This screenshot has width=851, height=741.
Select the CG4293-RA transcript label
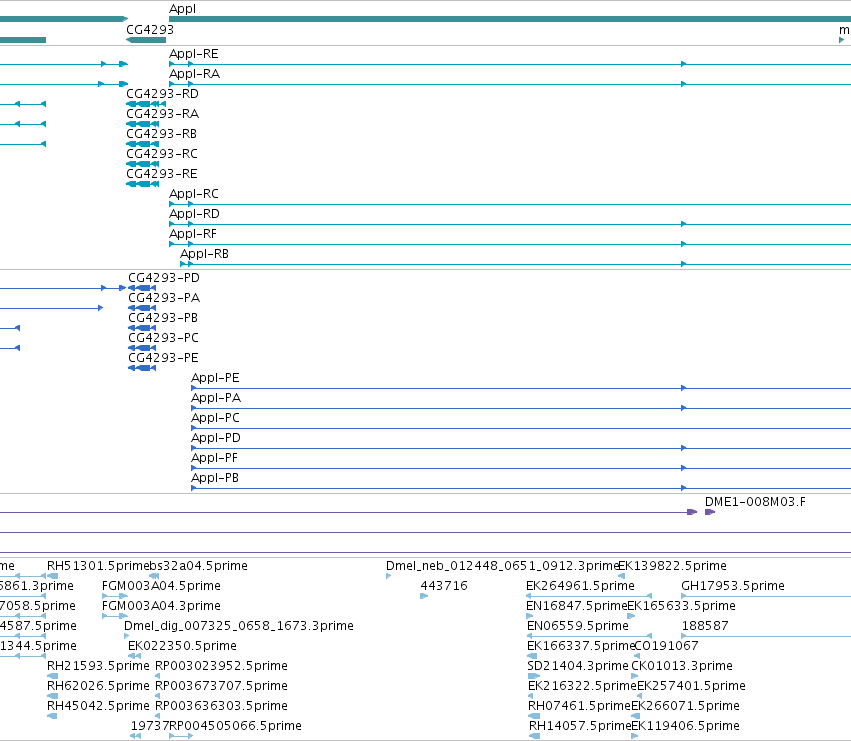point(162,114)
